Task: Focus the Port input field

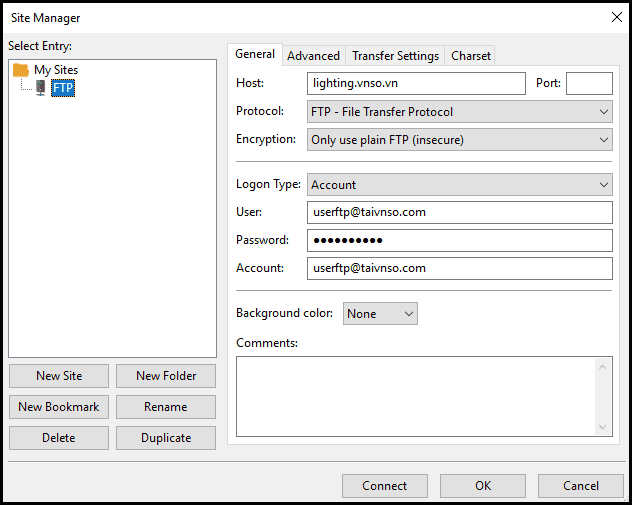Action: tap(589, 83)
